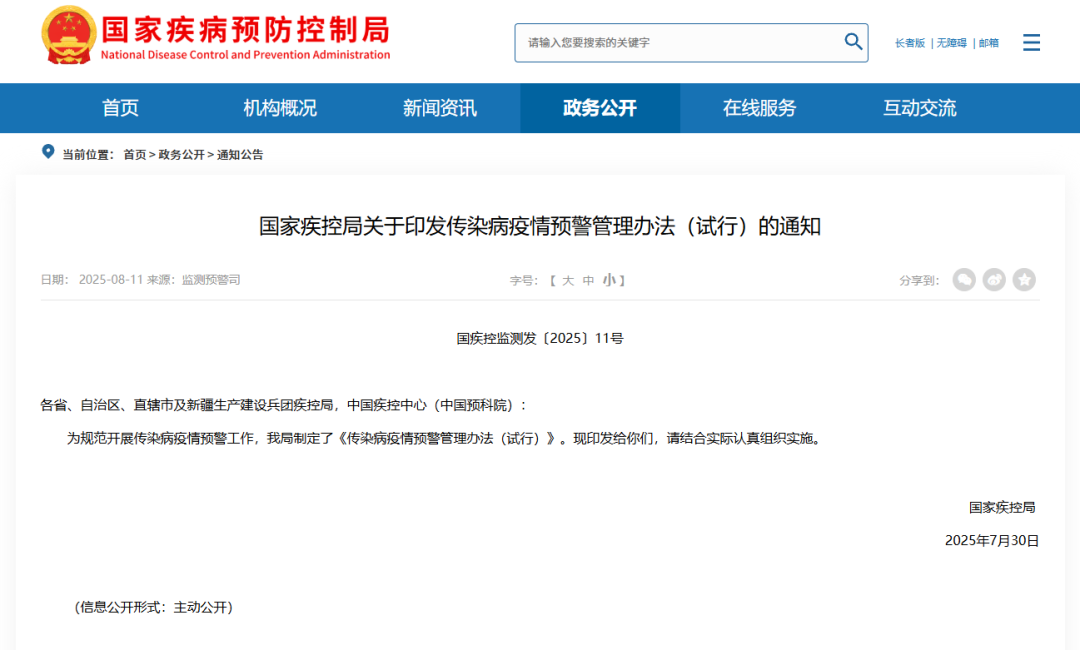Image resolution: width=1080 pixels, height=650 pixels.
Task: Switch to 长者版 version
Action: click(910, 43)
